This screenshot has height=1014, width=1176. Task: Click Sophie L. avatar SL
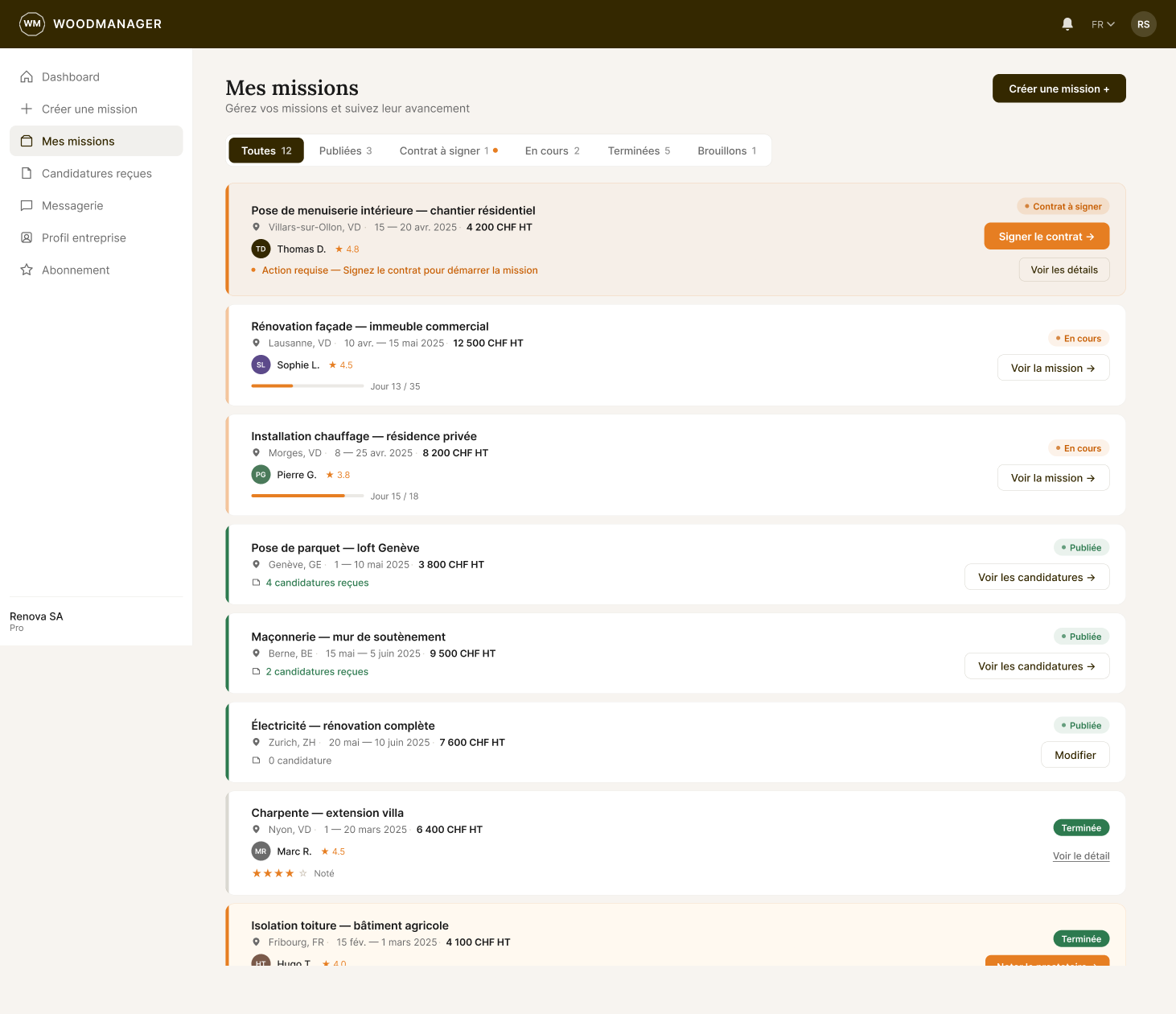[261, 365]
